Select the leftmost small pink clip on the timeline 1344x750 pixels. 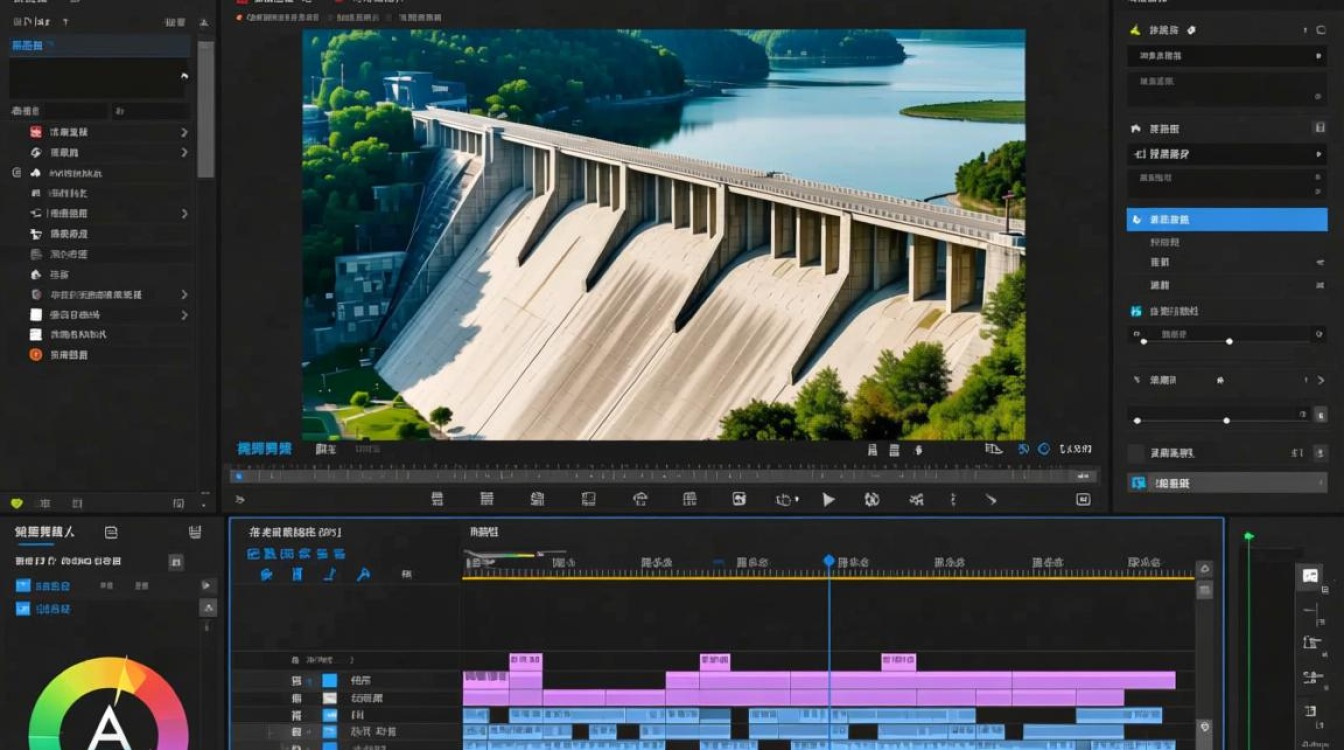pyautogui.click(x=526, y=661)
